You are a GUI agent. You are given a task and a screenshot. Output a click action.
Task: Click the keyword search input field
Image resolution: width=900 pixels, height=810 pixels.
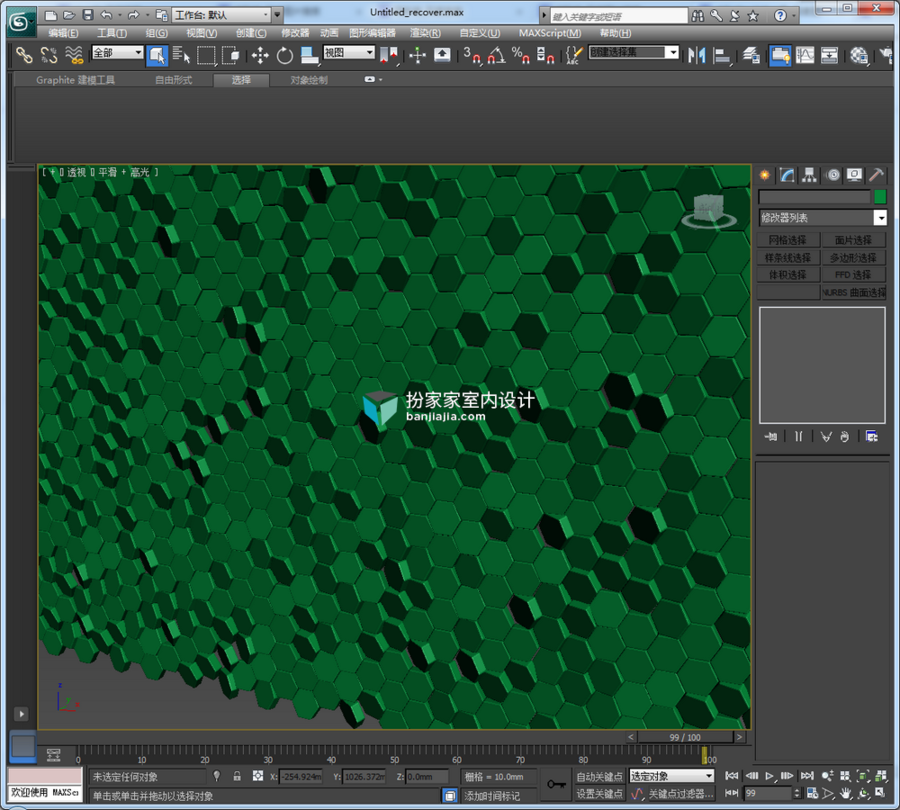click(619, 15)
